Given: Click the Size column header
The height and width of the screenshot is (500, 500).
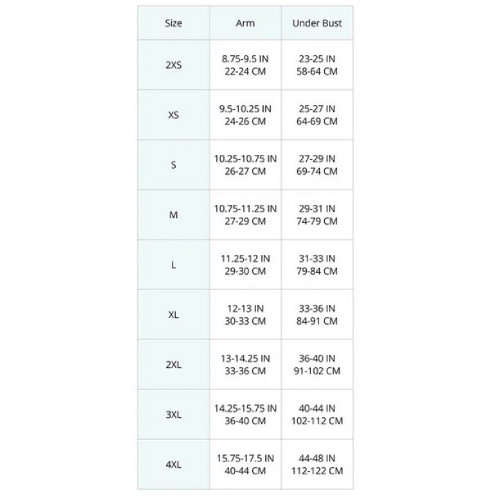Looking at the screenshot, I should [x=173, y=23].
